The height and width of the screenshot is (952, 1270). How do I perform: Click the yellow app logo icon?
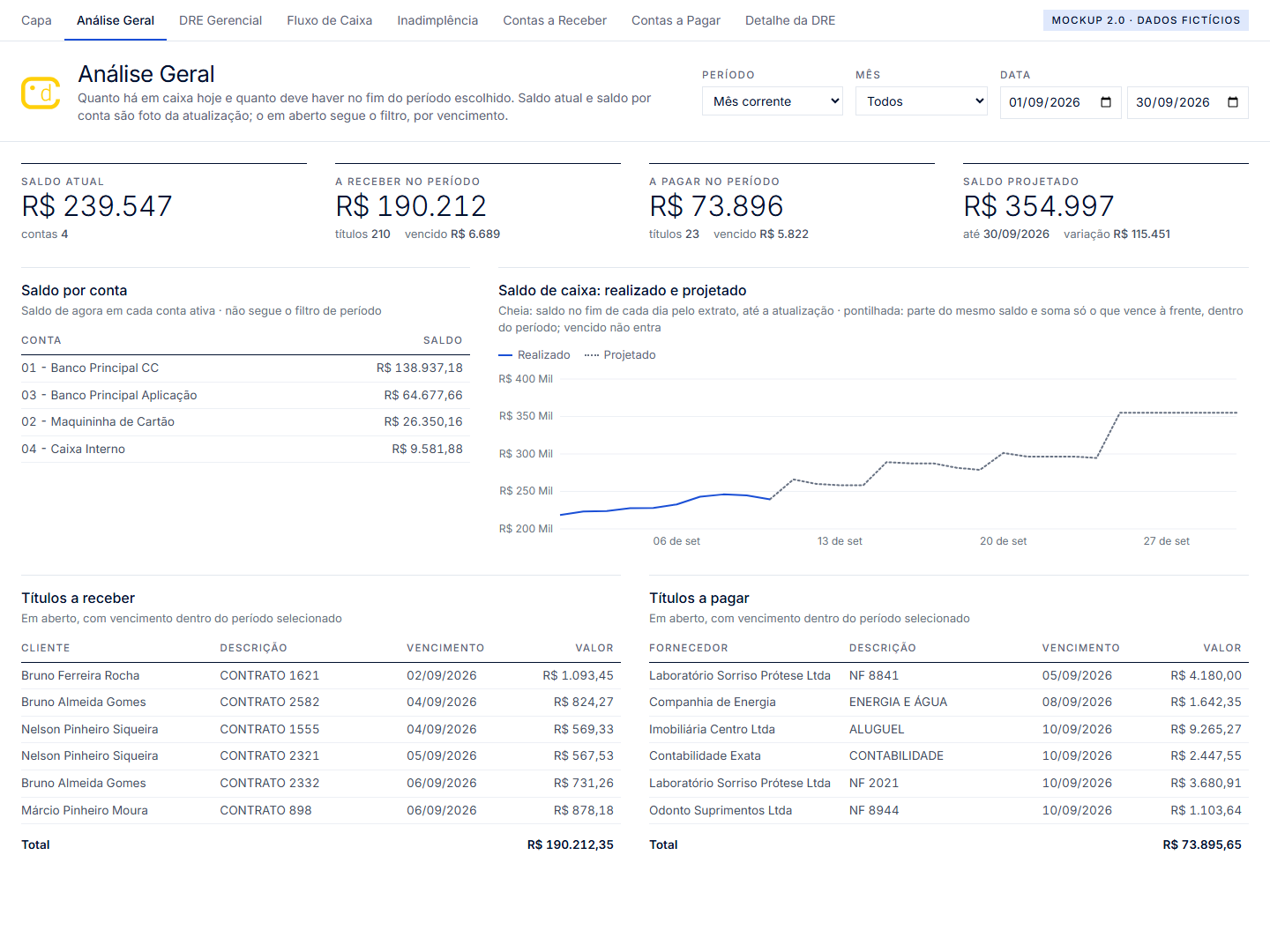click(41, 93)
